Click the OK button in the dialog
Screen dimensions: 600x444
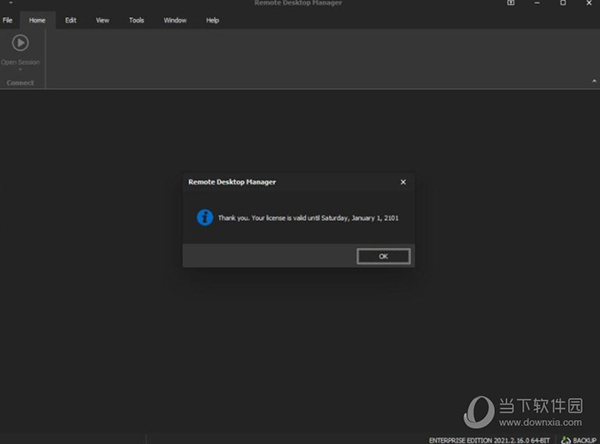[x=383, y=256]
